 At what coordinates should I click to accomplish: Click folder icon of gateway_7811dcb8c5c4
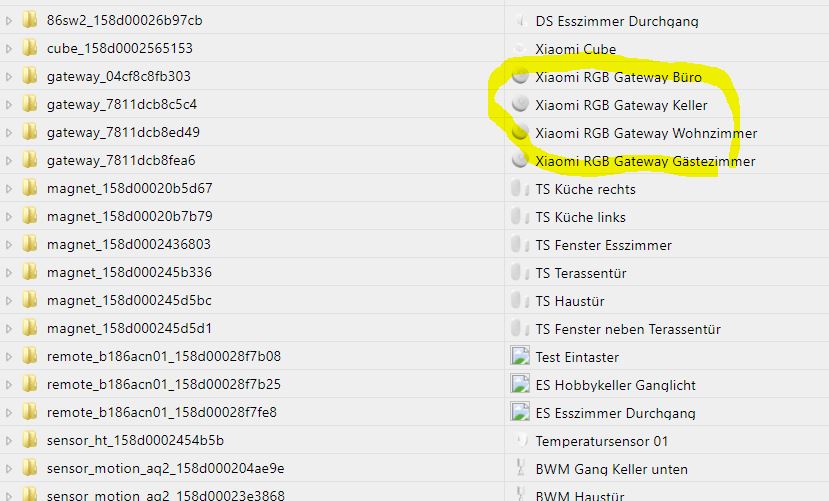[x=30, y=104]
